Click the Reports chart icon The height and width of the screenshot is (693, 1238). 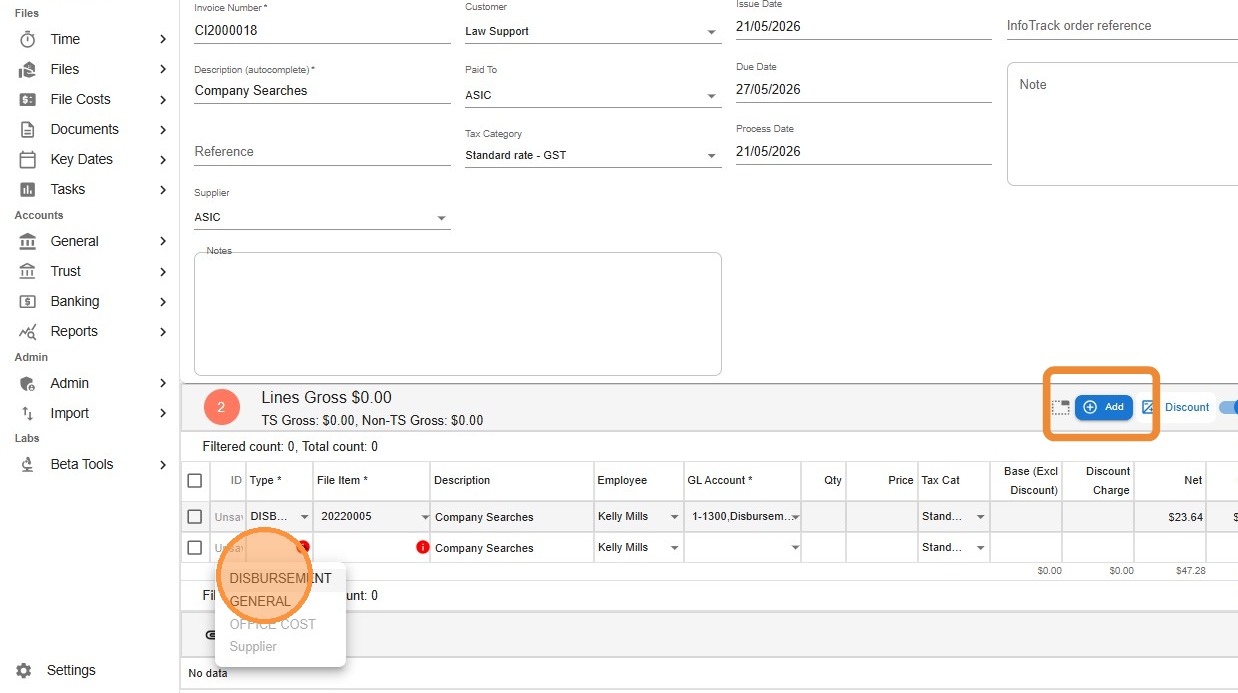pyautogui.click(x=28, y=331)
